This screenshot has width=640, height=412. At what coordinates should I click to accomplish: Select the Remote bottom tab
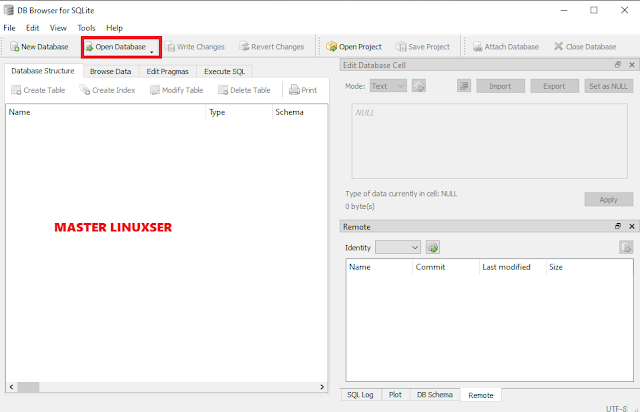click(x=481, y=395)
